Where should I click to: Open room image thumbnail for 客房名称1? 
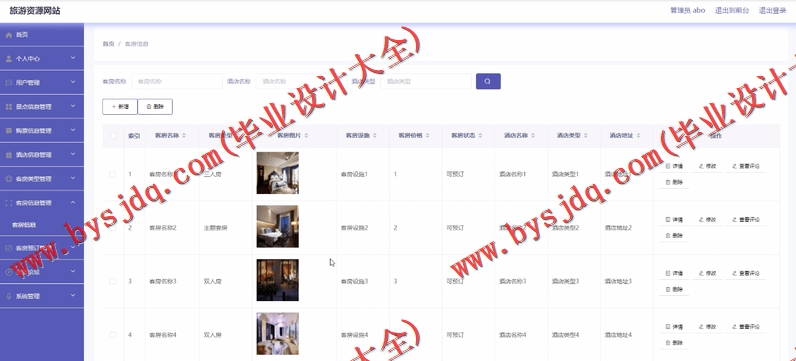pos(278,173)
